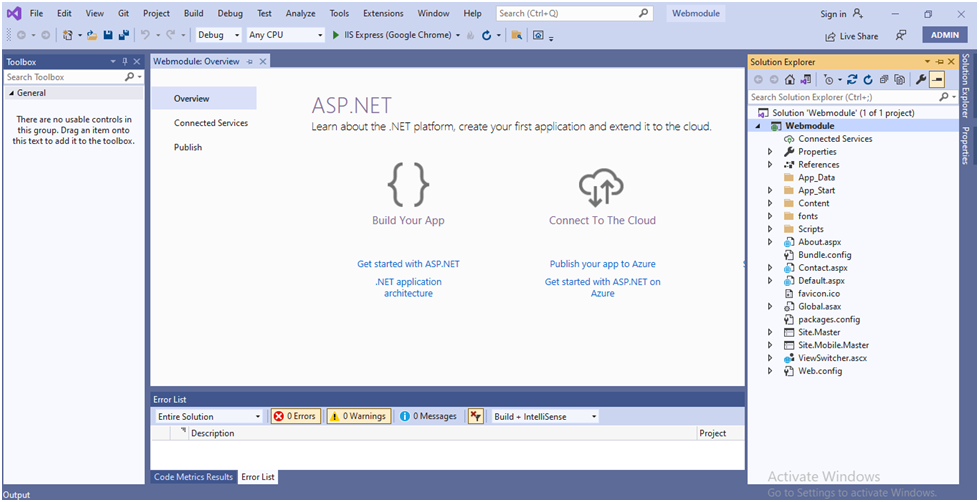Click the Find in Files folder icon
The height and width of the screenshot is (502, 979).
click(516, 36)
